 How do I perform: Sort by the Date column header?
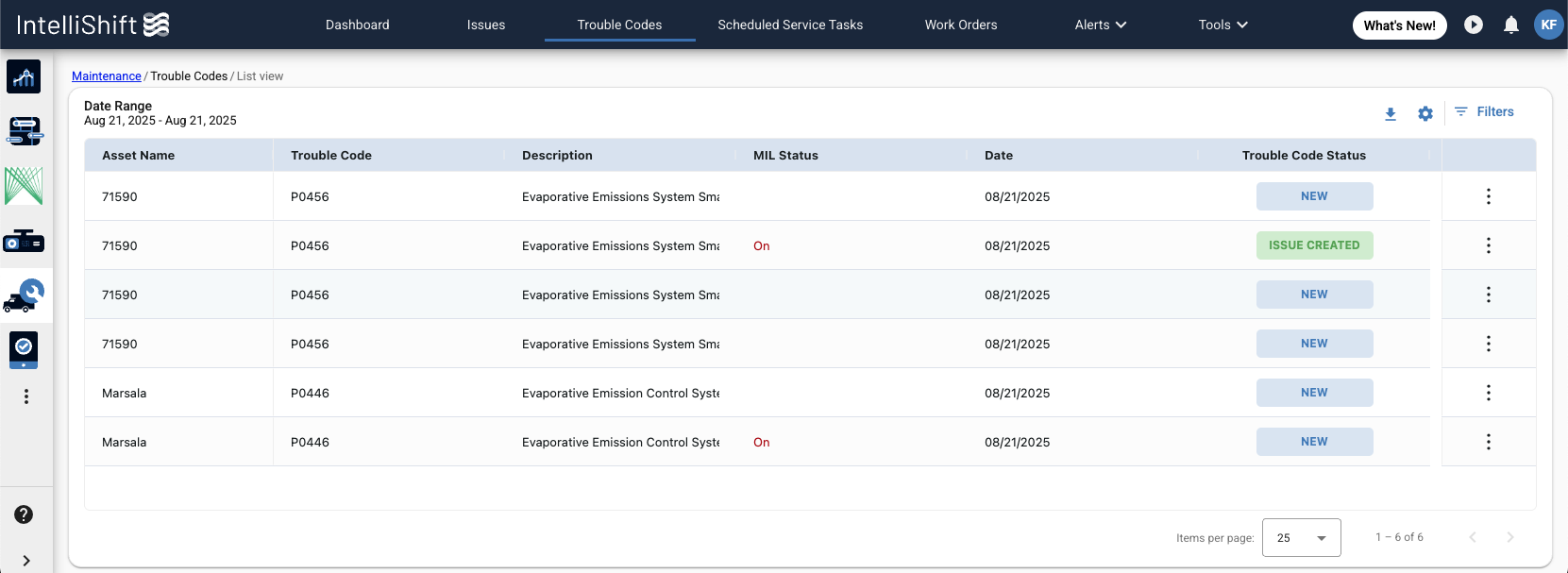pos(999,156)
